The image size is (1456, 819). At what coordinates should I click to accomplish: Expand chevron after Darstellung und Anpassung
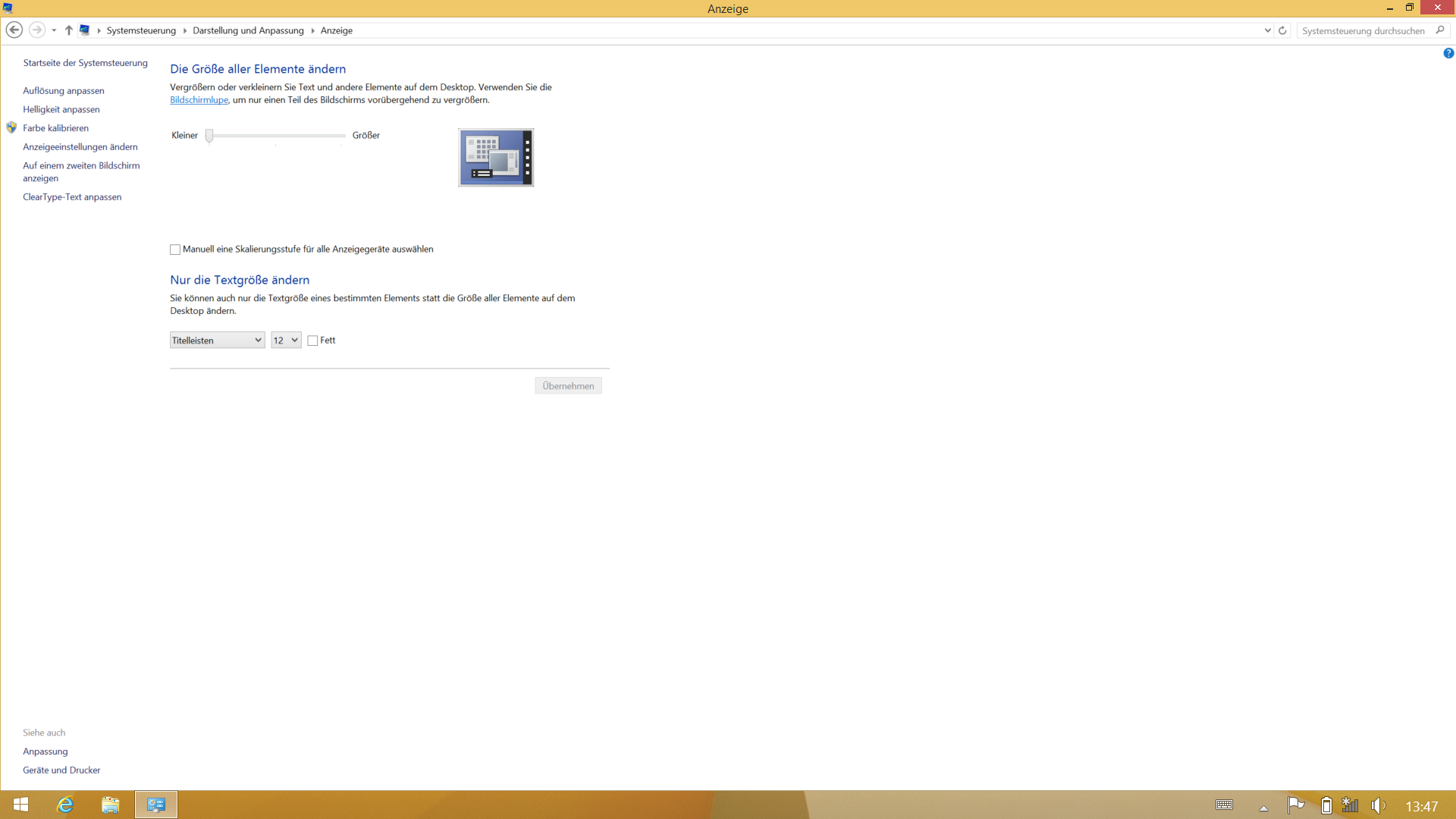coord(312,30)
